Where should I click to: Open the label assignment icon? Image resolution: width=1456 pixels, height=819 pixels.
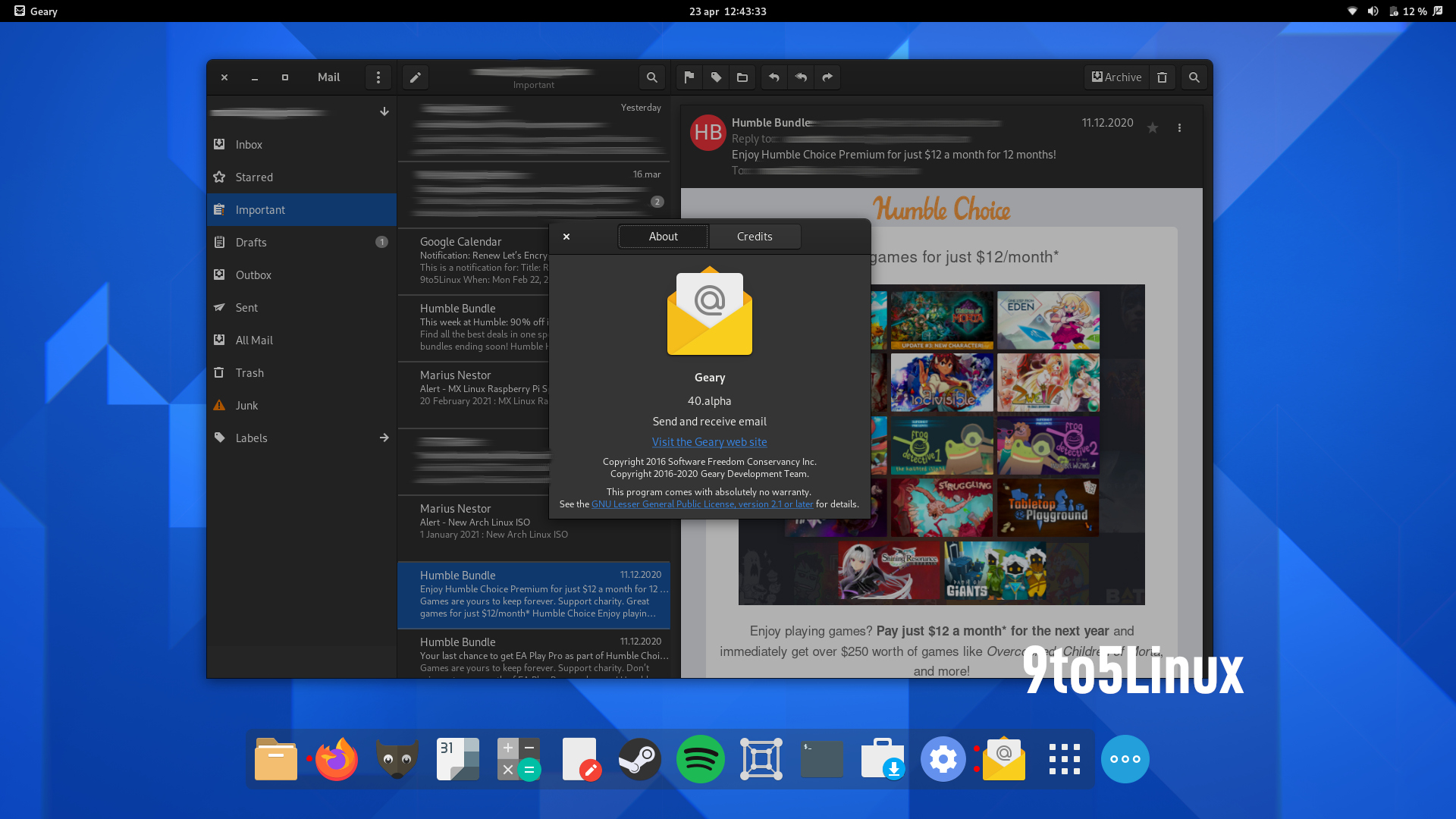coord(715,77)
